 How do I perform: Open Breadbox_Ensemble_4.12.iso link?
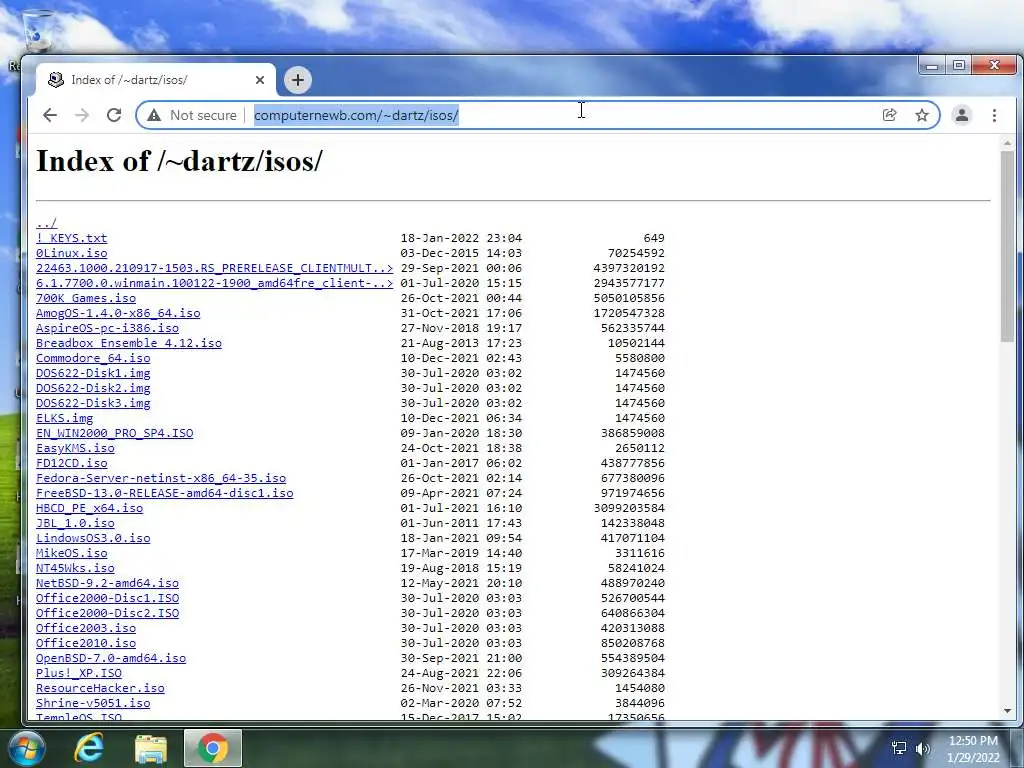[x=129, y=344]
